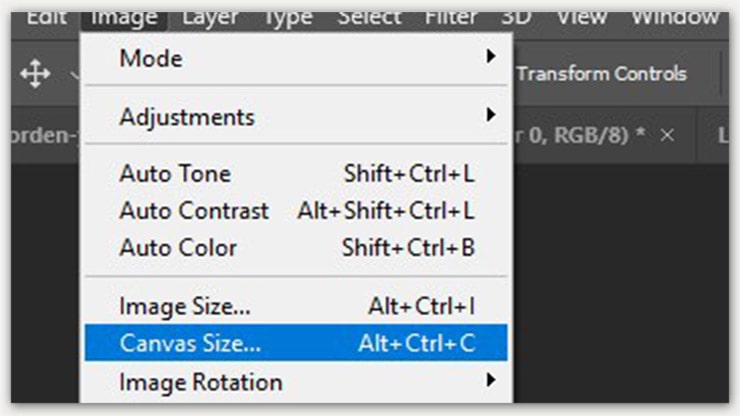Expand the Adjustments submenu arrow
The height and width of the screenshot is (416, 740).
tap(491, 116)
